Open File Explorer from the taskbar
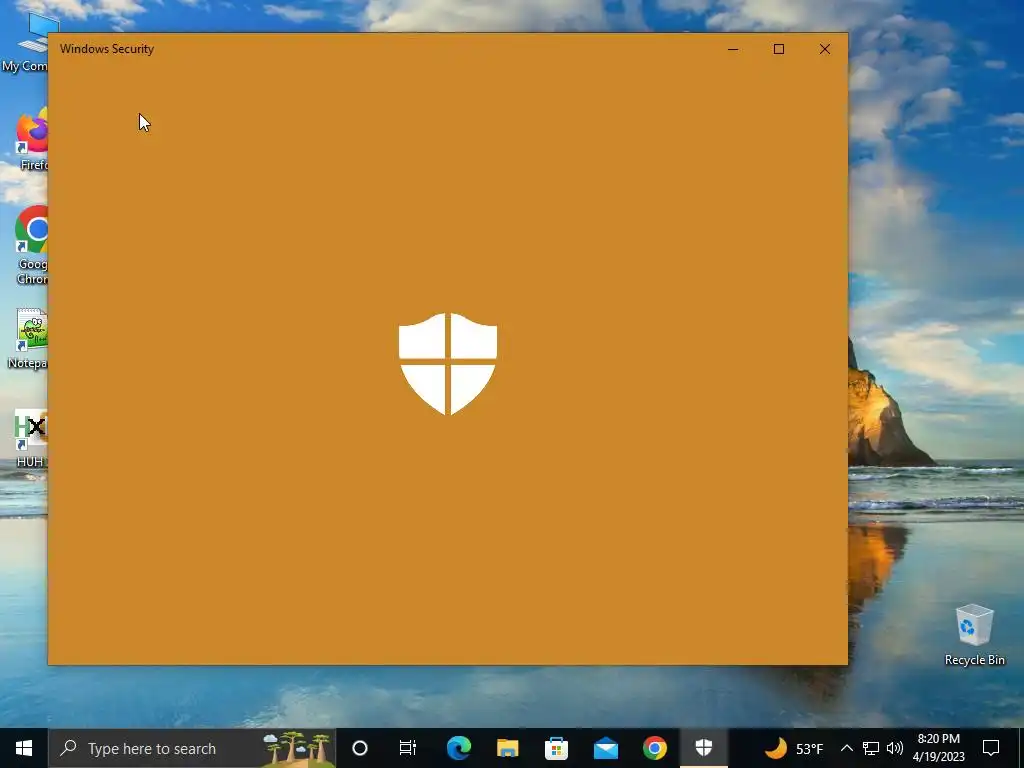 [x=507, y=748]
